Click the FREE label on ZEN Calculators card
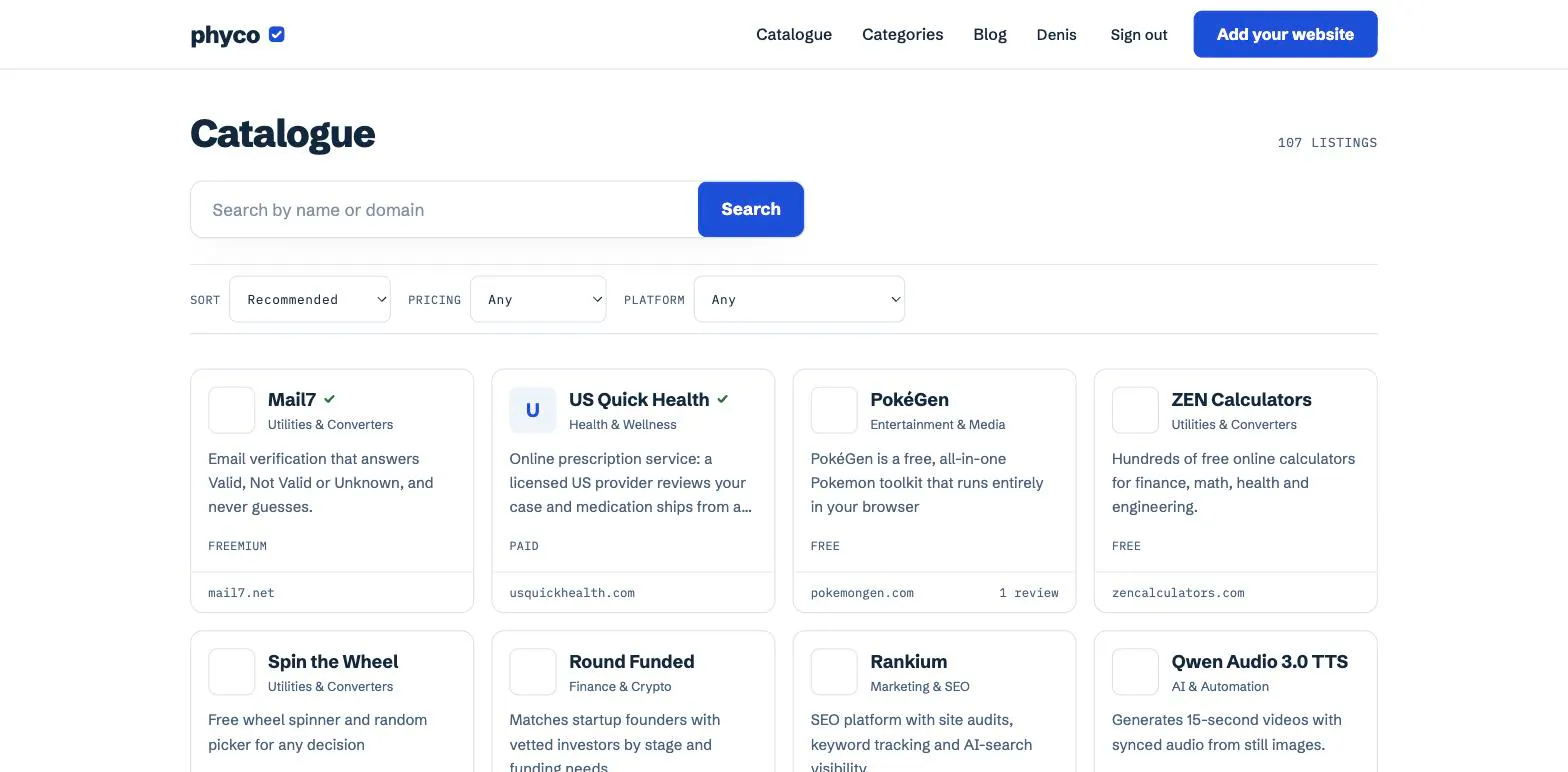This screenshot has width=1568, height=772. pyautogui.click(x=1126, y=546)
